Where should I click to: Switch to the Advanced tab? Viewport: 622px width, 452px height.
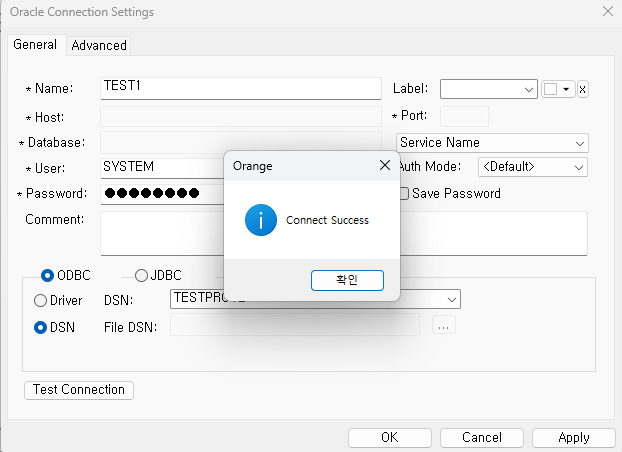click(99, 45)
